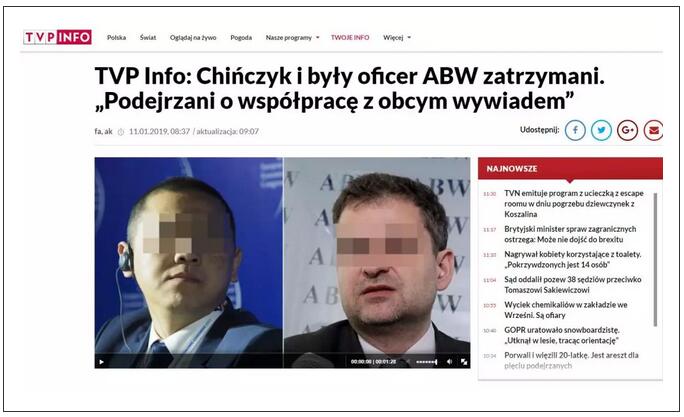Click the Najnowsze list scrollbar

click(x=655, y=260)
